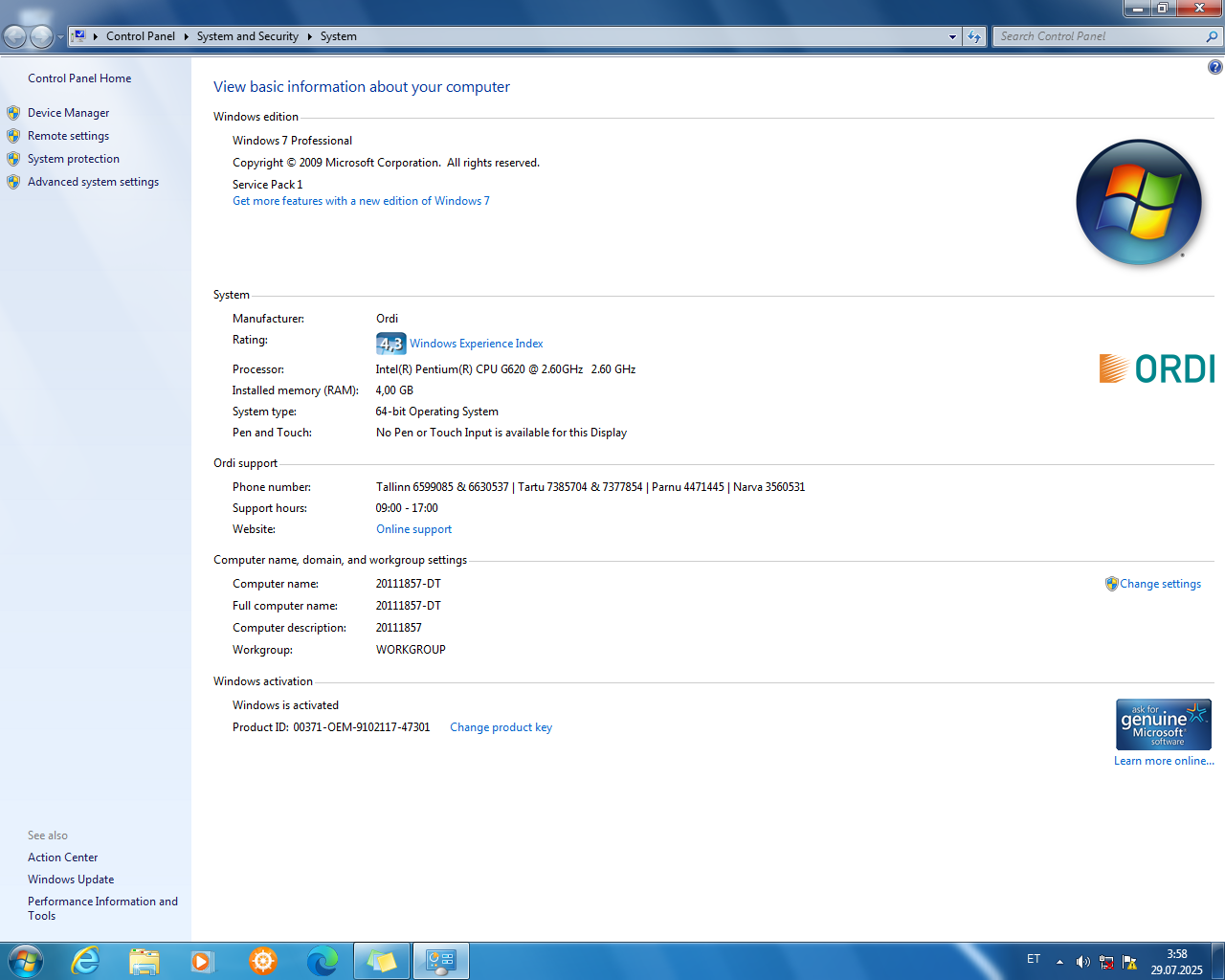1225x980 pixels.
Task: Expand the chevron after System and Security
Action: (x=310, y=36)
